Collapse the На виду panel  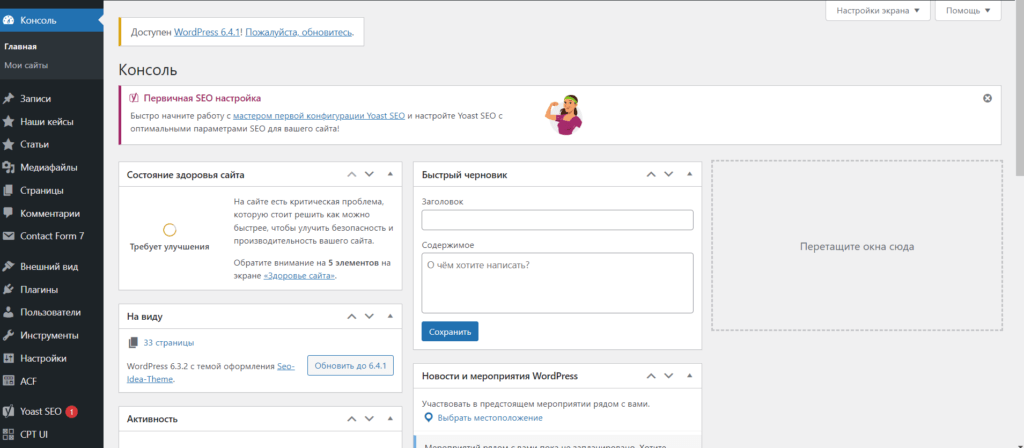click(x=390, y=316)
